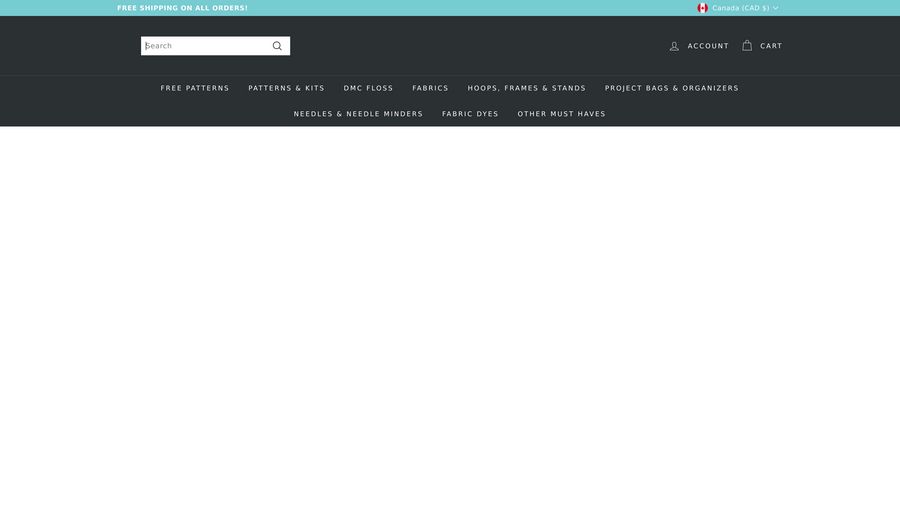Screen dimensions: 900x506
Task: Navigate to the Fabrics menu item
Action: 430,88
